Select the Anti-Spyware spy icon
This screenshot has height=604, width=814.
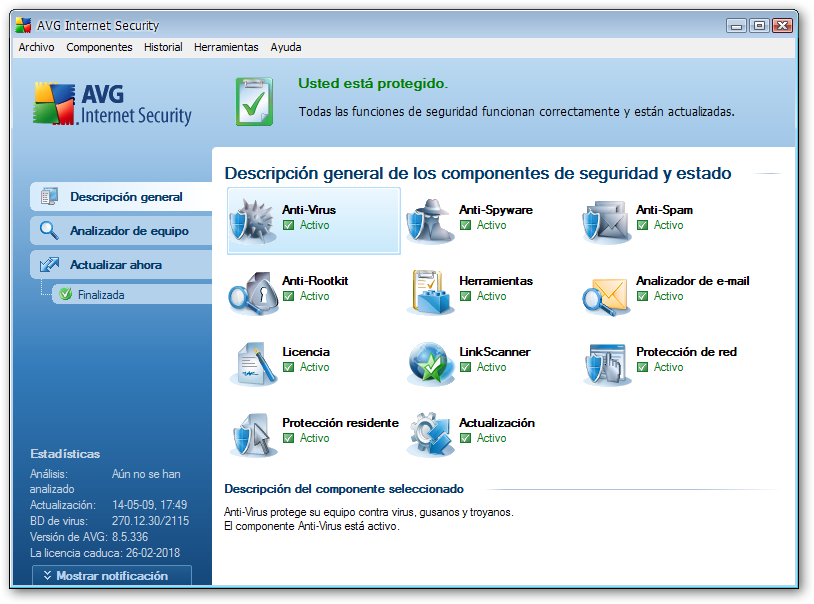tap(430, 220)
